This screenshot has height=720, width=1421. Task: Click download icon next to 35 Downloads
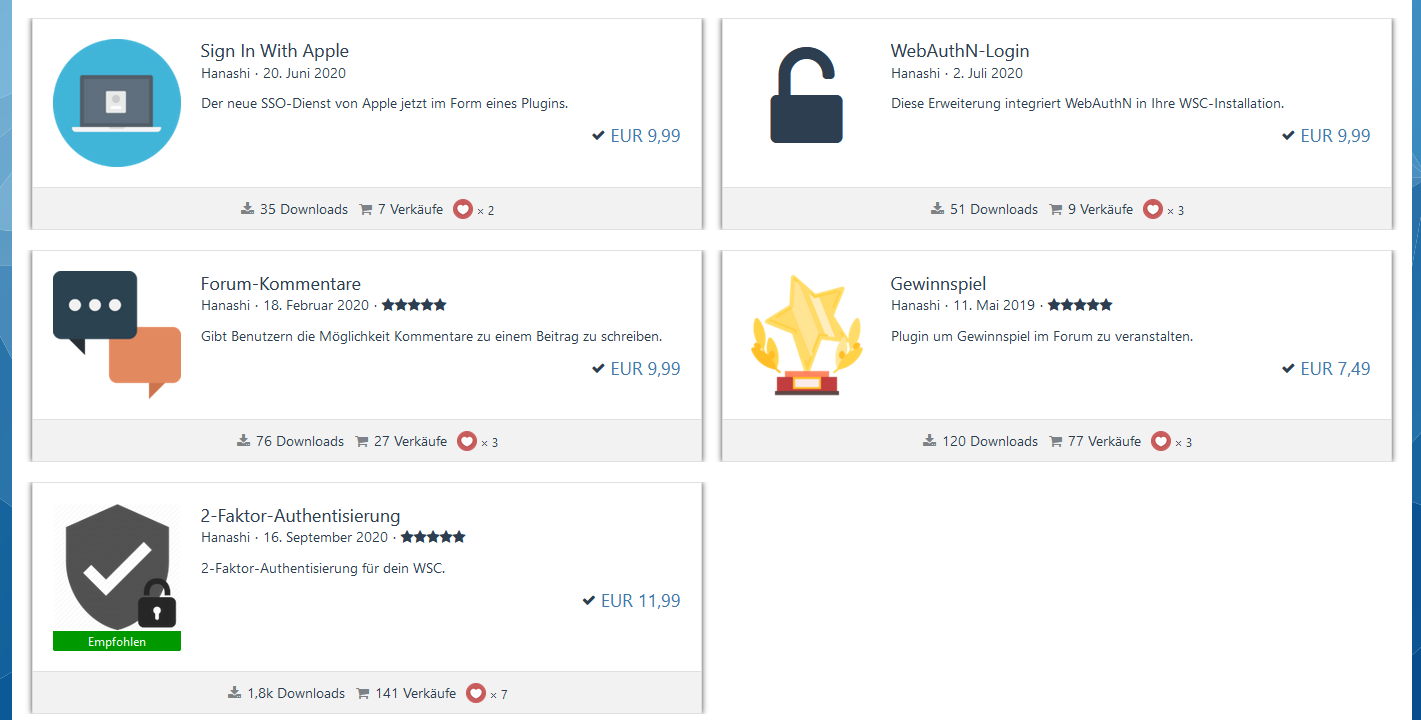click(x=248, y=209)
